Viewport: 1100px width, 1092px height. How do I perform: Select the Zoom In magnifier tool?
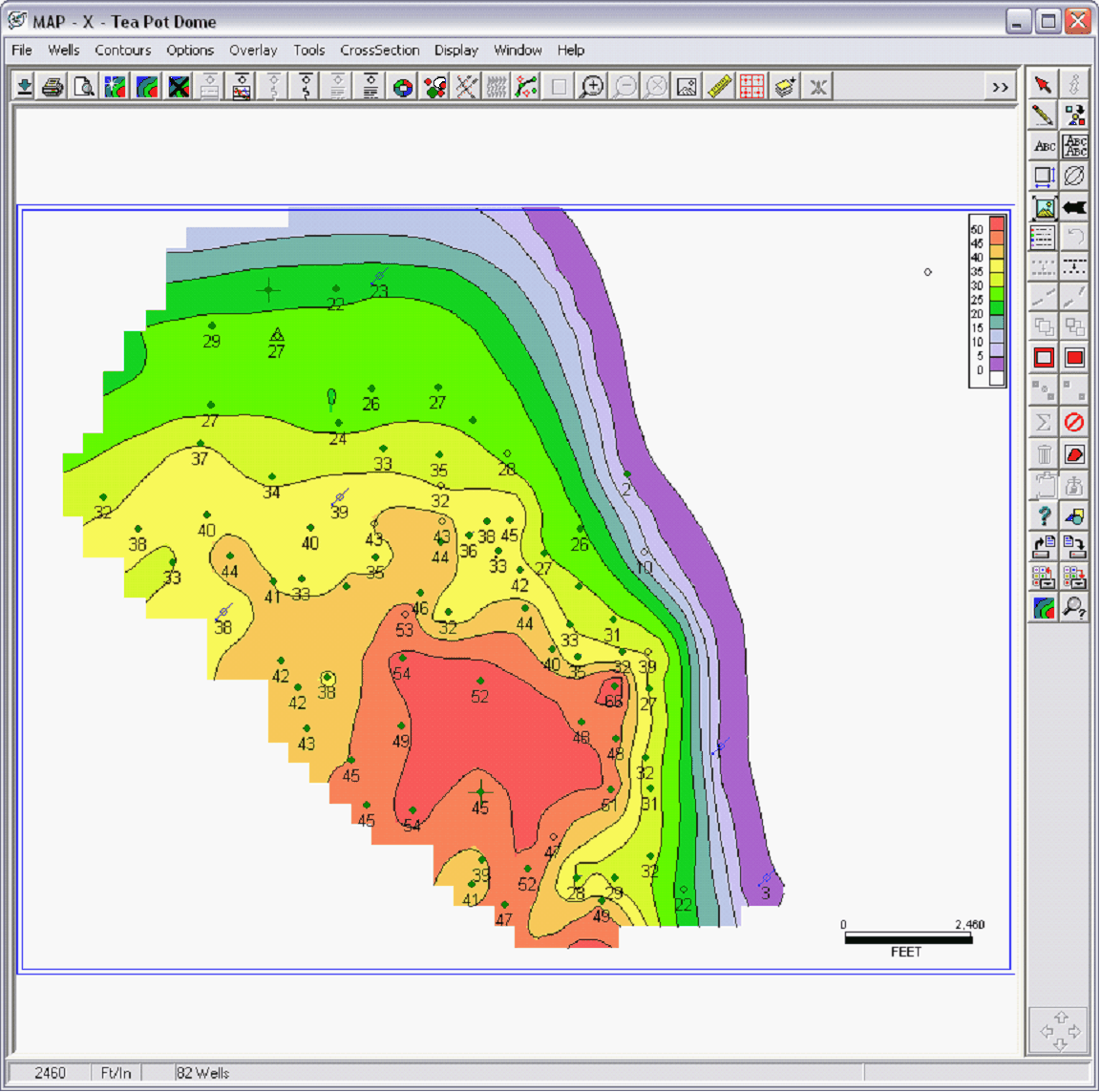(x=592, y=87)
